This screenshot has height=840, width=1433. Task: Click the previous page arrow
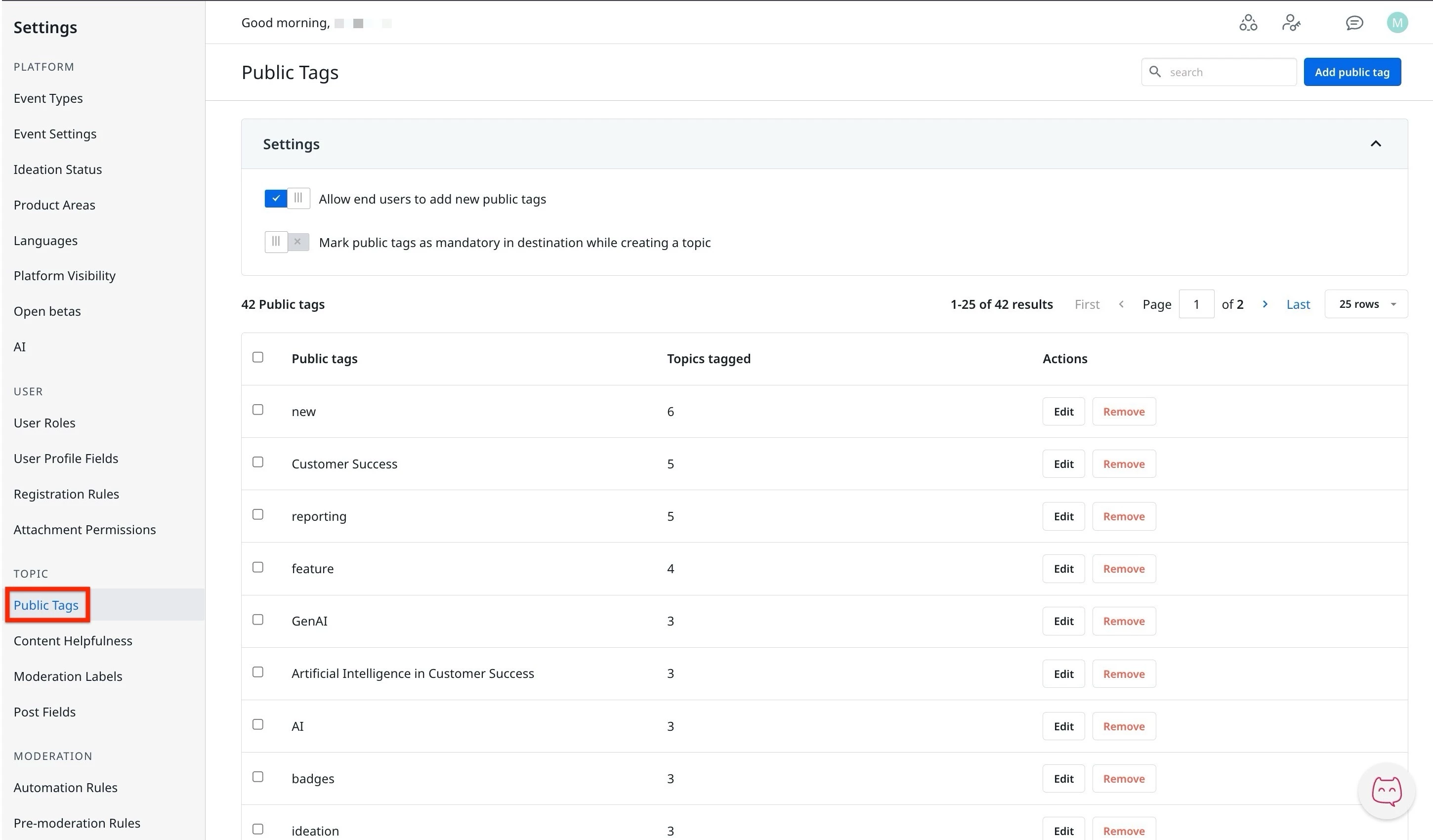1121,304
